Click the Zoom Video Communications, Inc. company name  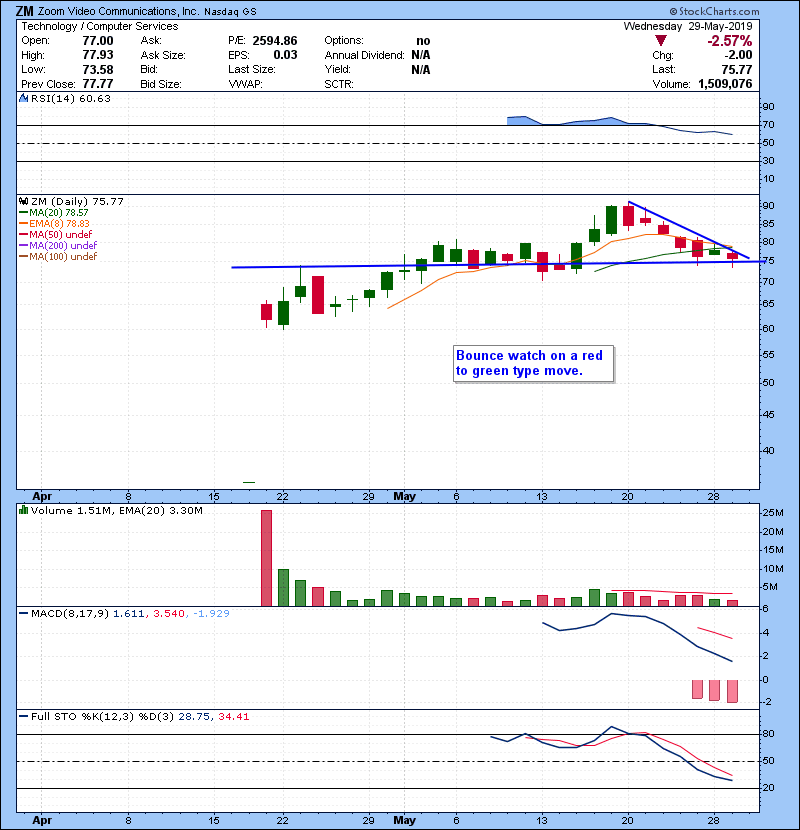(x=119, y=11)
